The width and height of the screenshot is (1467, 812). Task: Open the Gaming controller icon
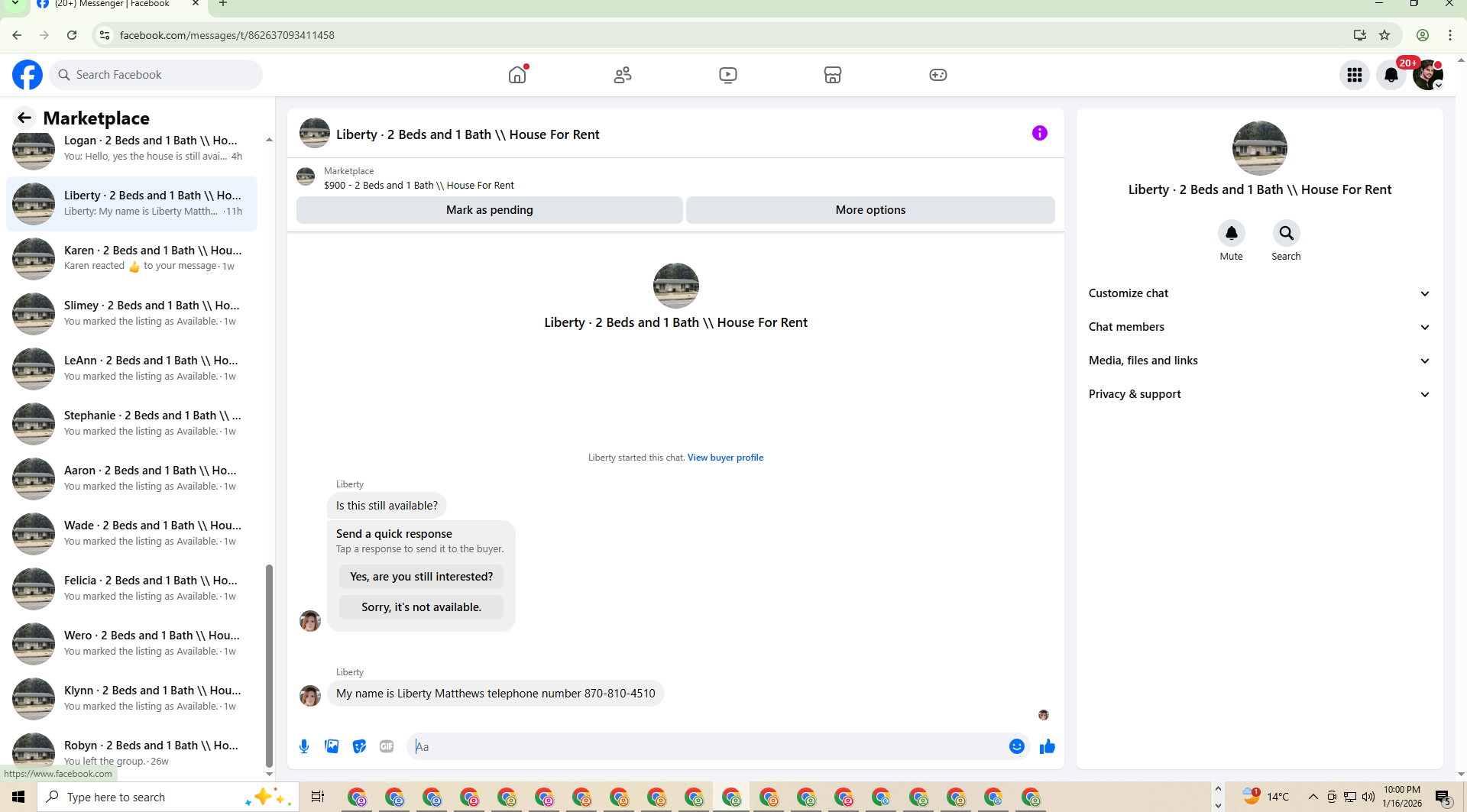(938, 75)
